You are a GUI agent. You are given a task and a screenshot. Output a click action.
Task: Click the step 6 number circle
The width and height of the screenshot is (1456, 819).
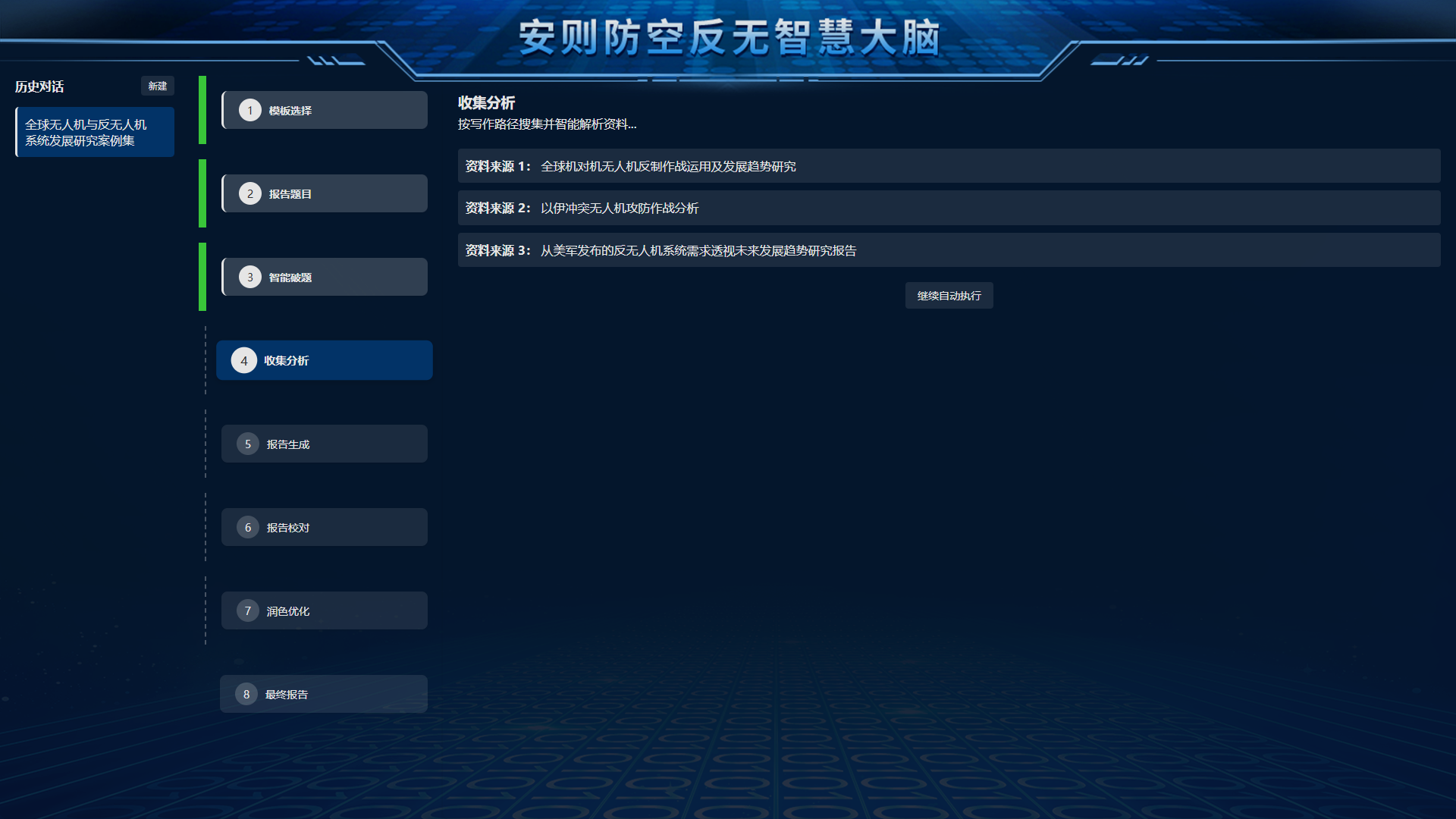(x=247, y=528)
